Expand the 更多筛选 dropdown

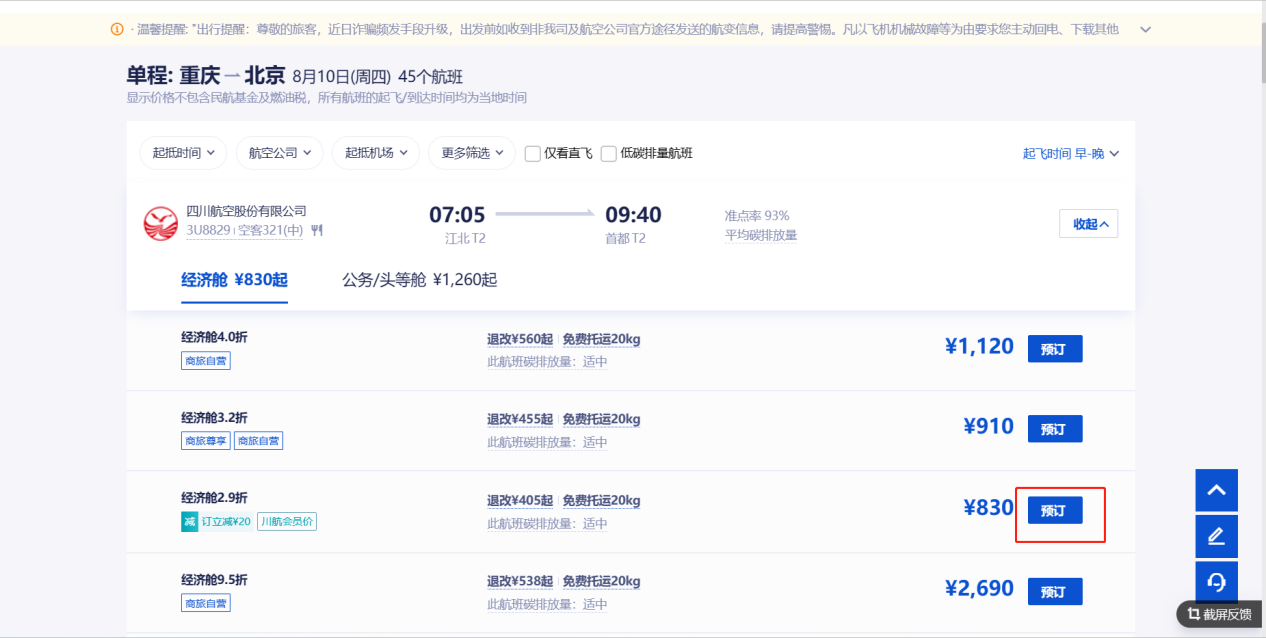(471, 153)
